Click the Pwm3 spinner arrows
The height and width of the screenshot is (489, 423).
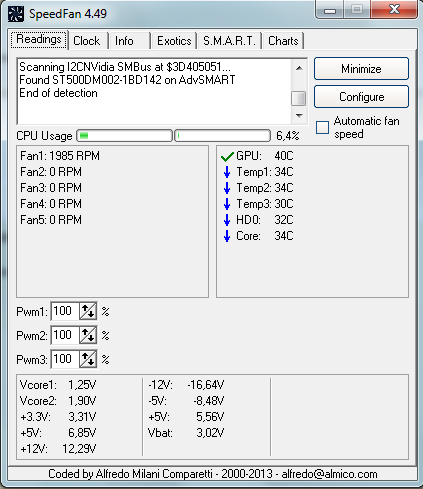click(88, 359)
